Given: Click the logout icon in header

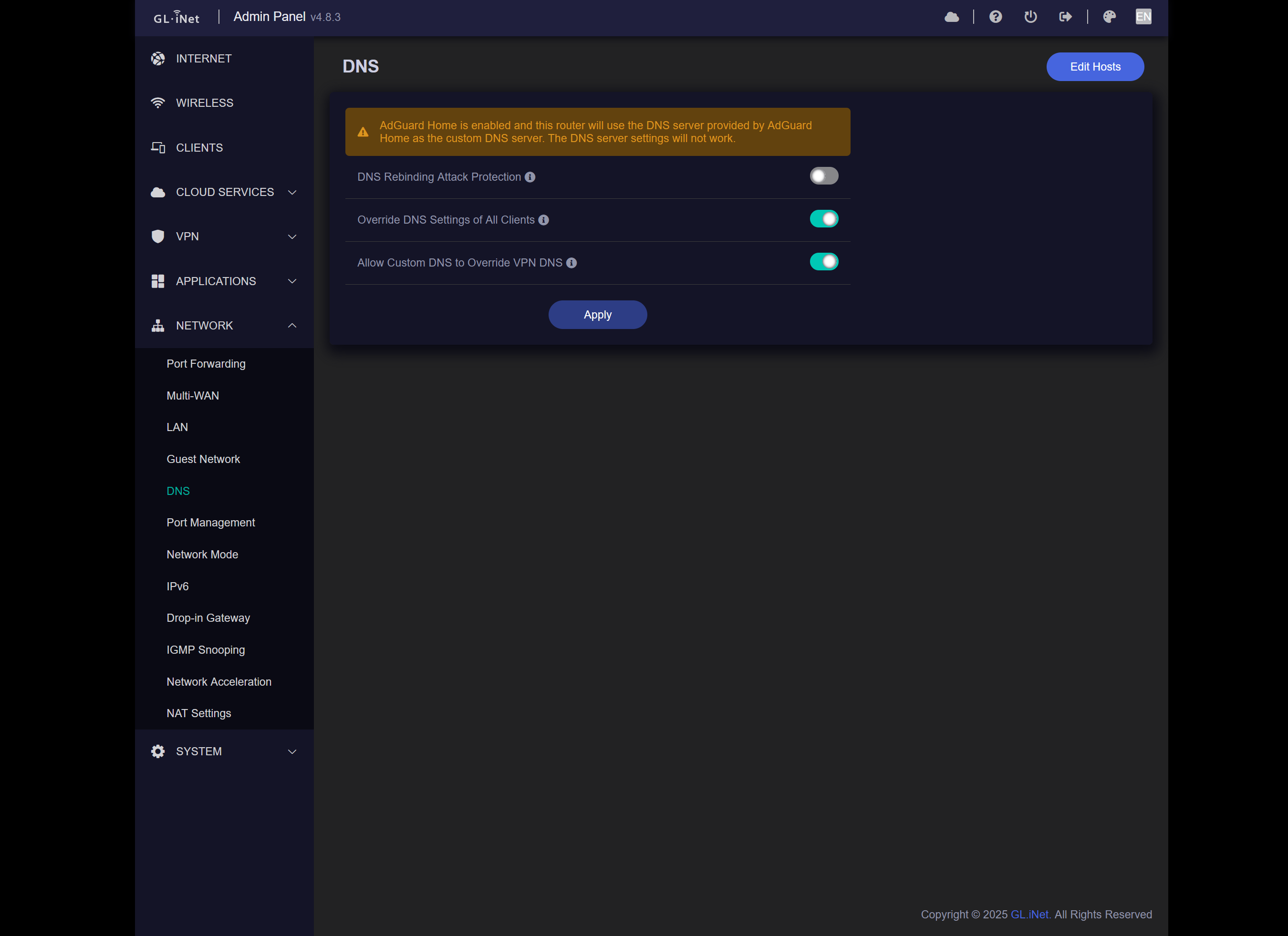Looking at the screenshot, I should (1065, 17).
